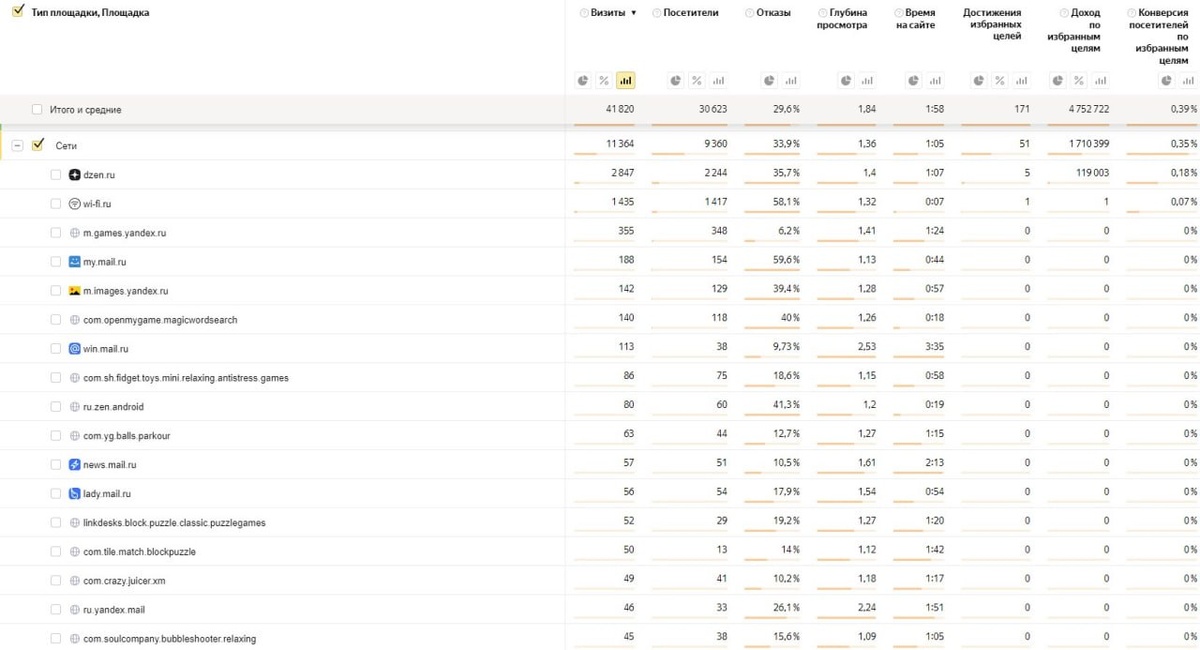
Task: Open the news.mail.ru row
Action: tap(110, 465)
